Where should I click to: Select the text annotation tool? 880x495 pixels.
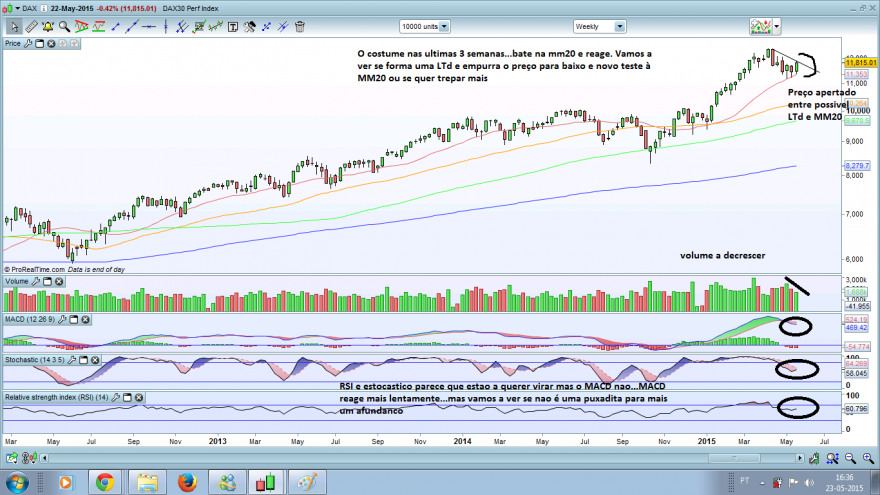[x=232, y=26]
